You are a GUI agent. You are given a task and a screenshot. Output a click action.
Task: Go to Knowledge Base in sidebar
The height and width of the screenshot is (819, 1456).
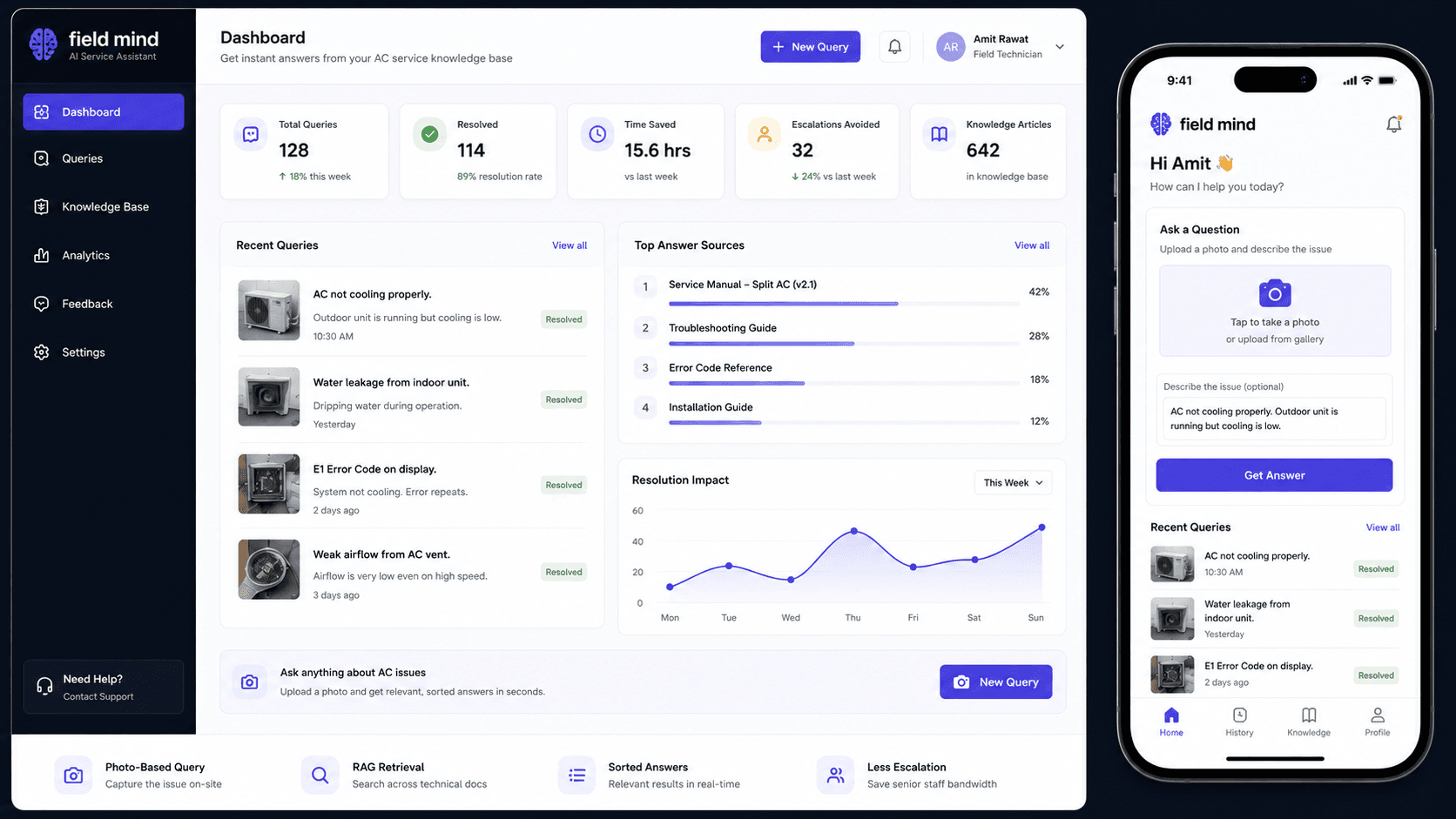pyautogui.click(x=104, y=206)
